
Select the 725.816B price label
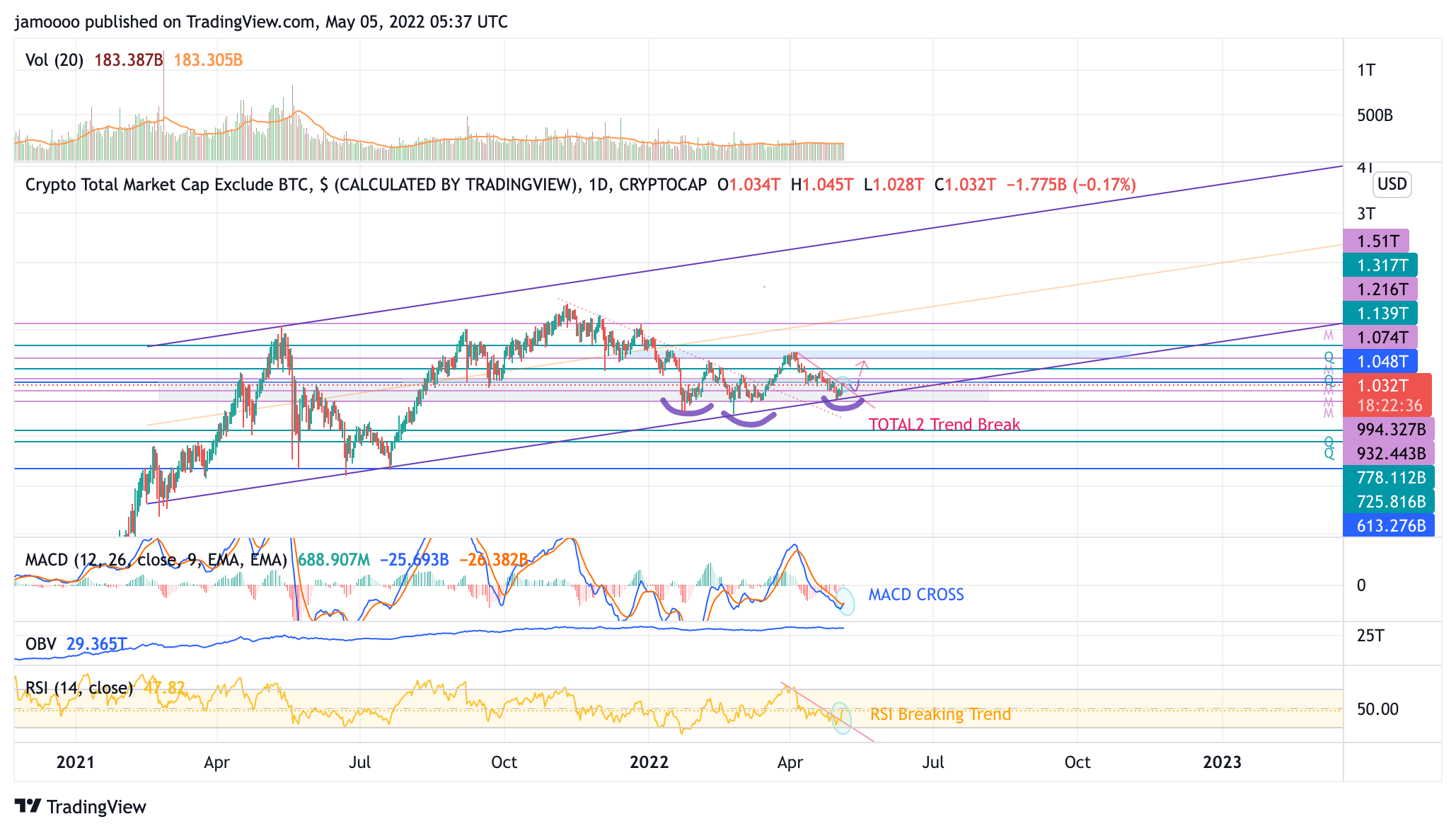(x=1389, y=501)
